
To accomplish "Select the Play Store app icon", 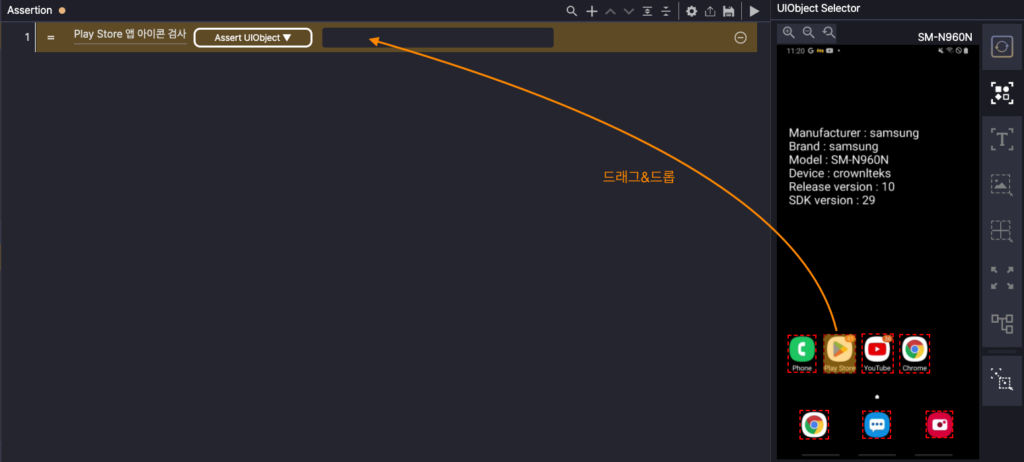I will pyautogui.click(x=839, y=350).
